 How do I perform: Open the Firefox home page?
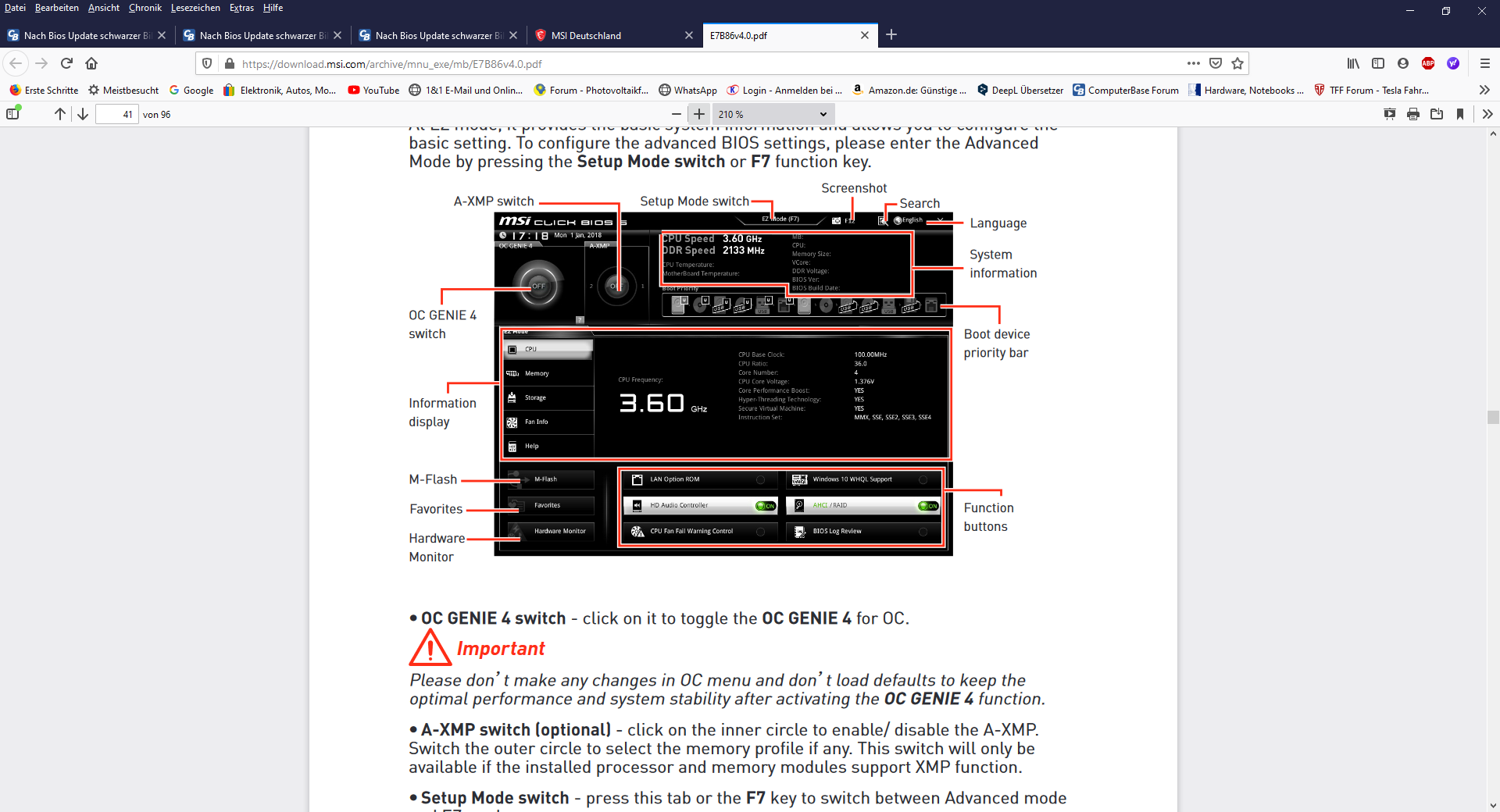(x=91, y=63)
